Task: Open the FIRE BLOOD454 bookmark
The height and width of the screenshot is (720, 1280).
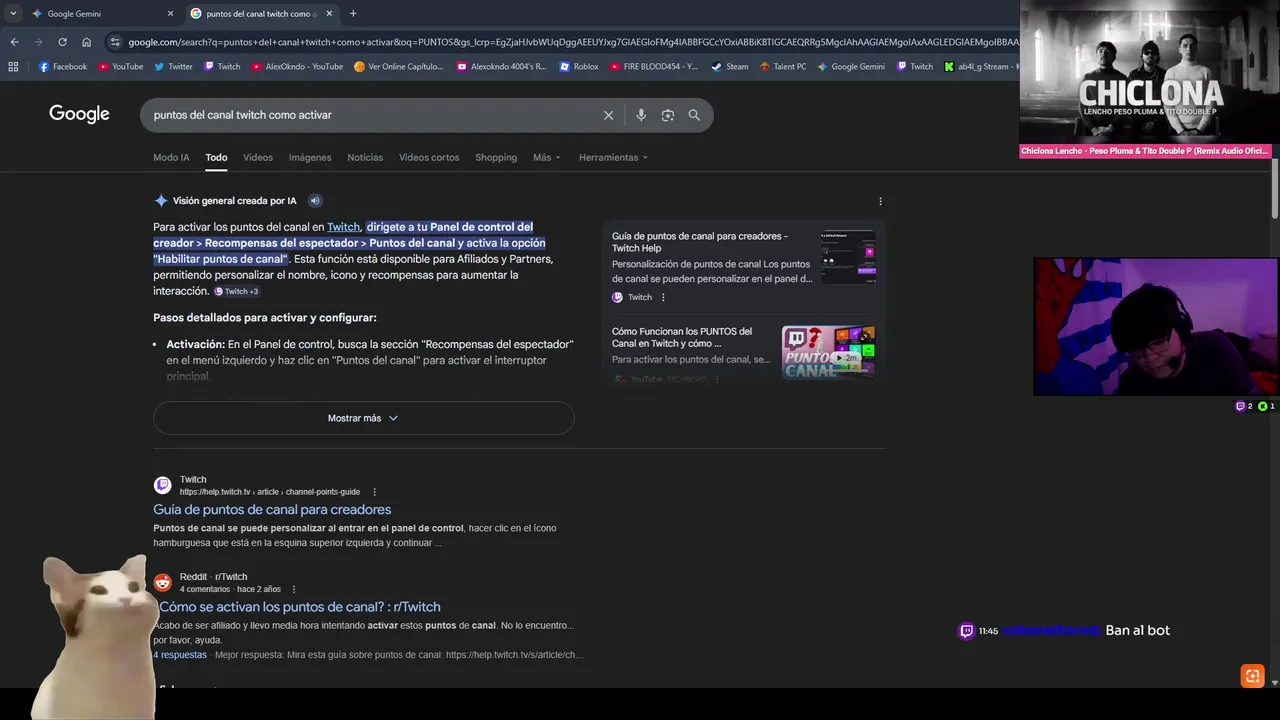Action: click(x=653, y=67)
